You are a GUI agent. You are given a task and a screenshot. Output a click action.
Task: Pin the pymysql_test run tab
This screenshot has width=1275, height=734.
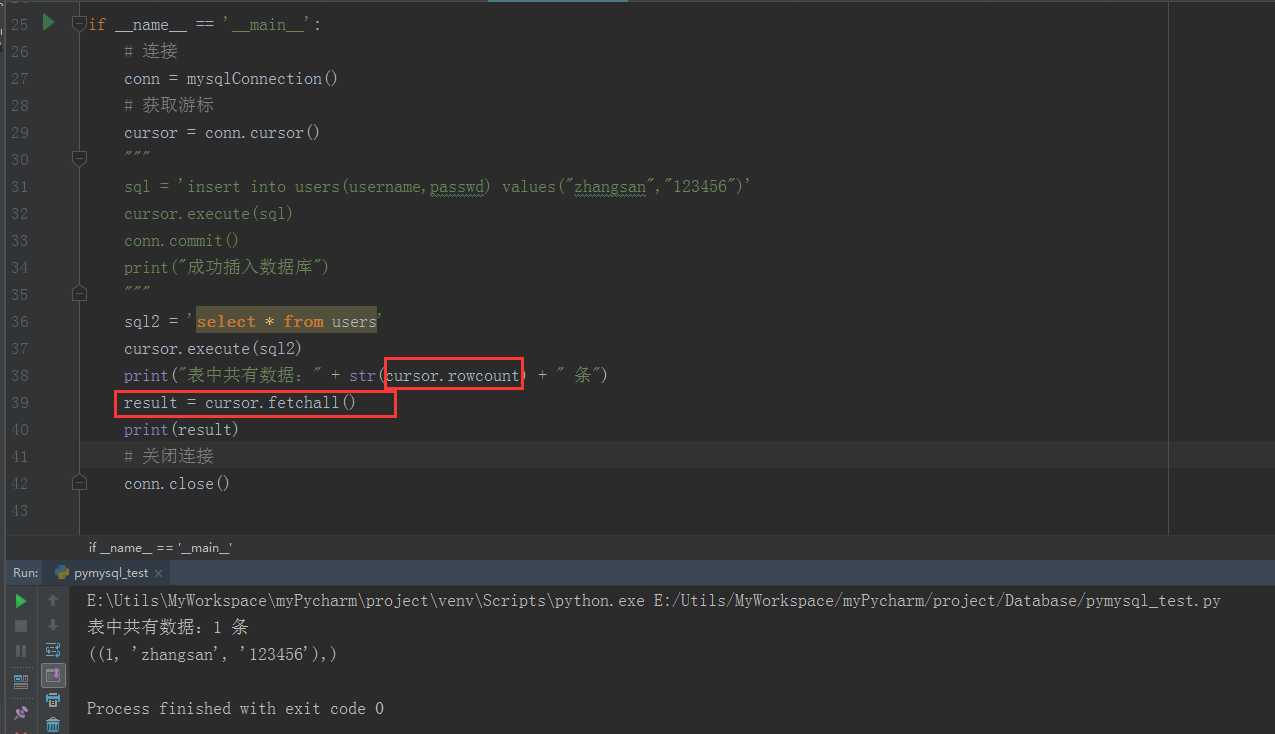pyautogui.click(x=20, y=713)
